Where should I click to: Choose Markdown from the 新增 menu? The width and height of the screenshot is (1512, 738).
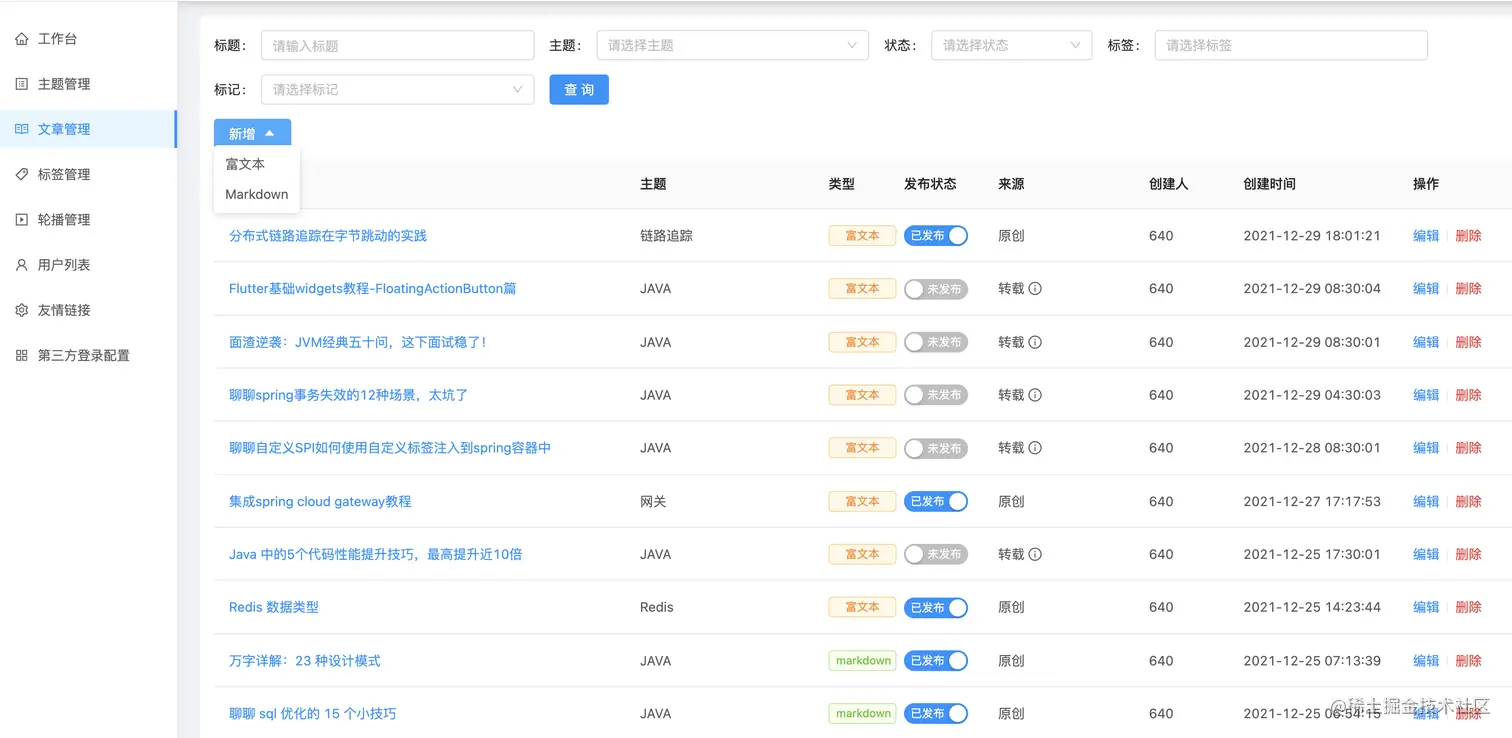(x=256, y=194)
